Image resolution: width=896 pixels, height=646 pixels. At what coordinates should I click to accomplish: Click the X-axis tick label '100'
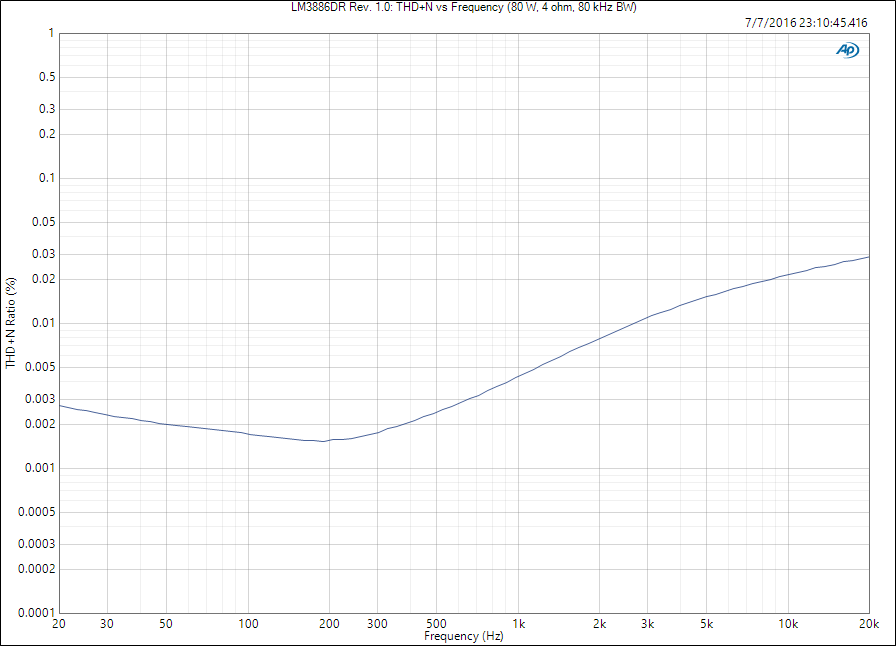248,624
